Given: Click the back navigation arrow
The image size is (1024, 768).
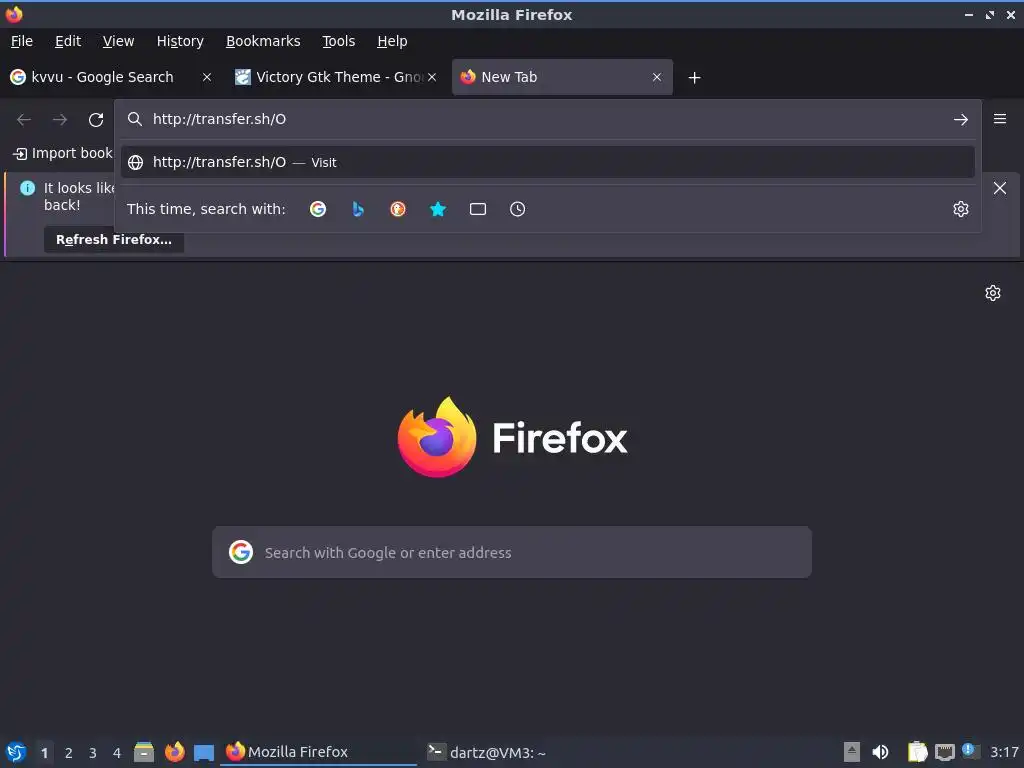Looking at the screenshot, I should point(24,120).
